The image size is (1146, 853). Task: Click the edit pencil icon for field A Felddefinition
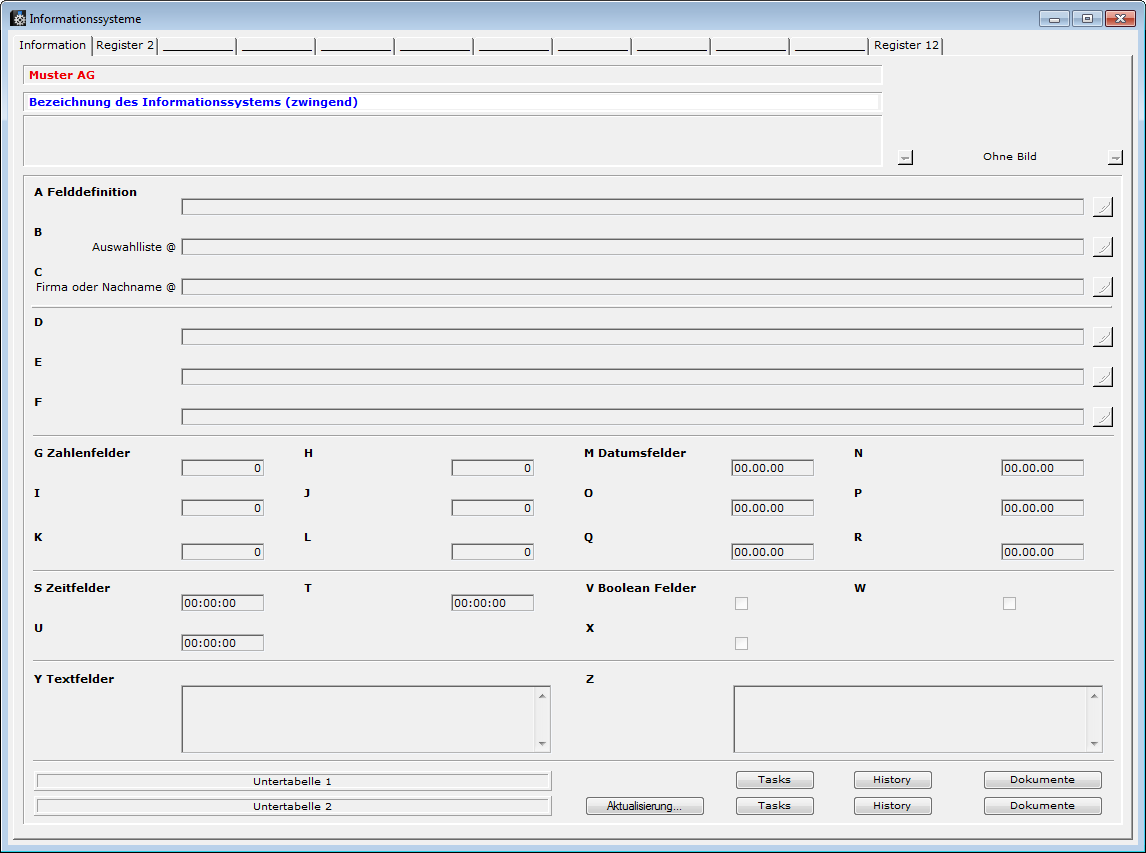1102,207
